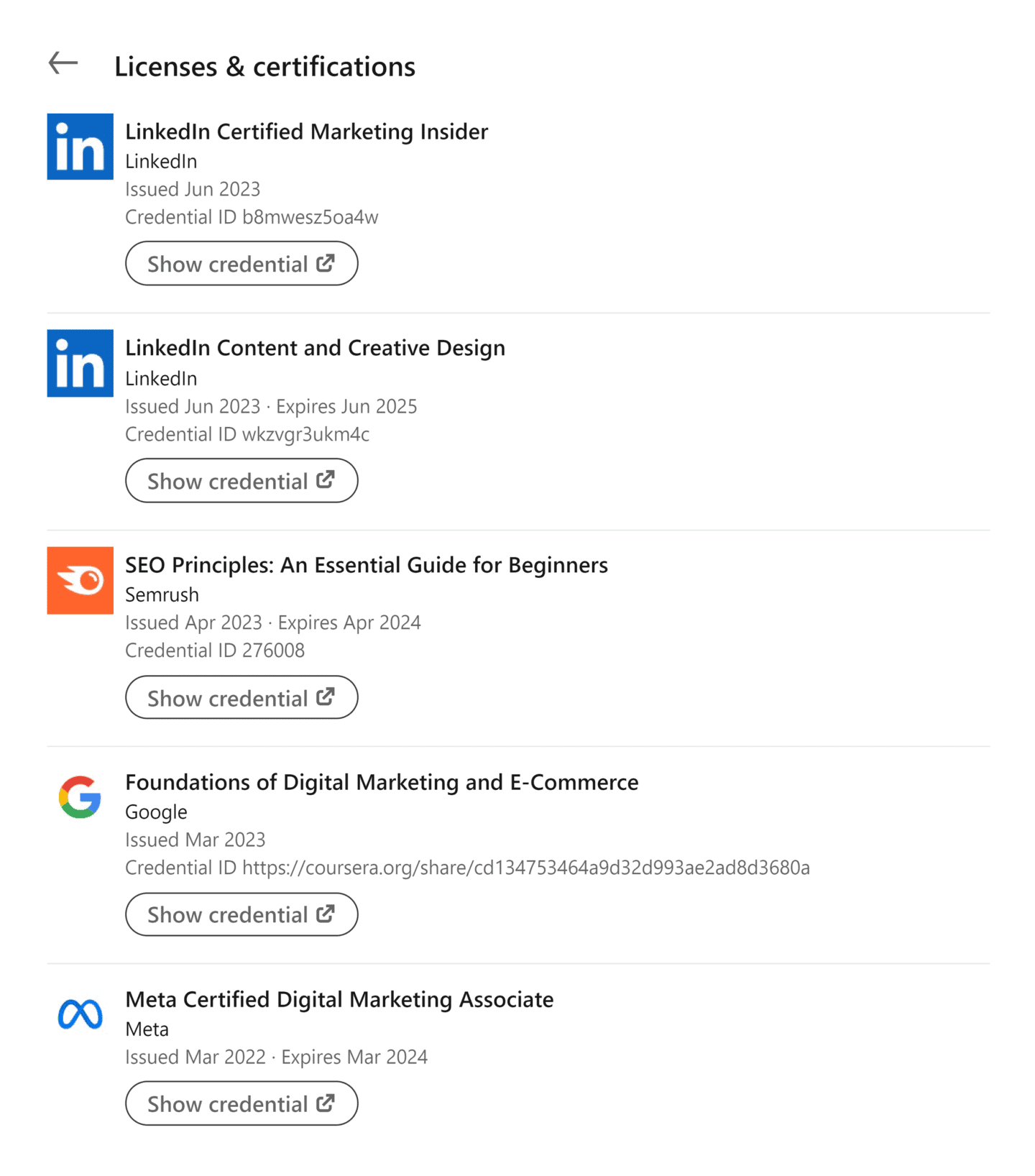Show credential for Foundations of Digital Marketing
The width and height of the screenshot is (1035, 1176).
click(241, 914)
